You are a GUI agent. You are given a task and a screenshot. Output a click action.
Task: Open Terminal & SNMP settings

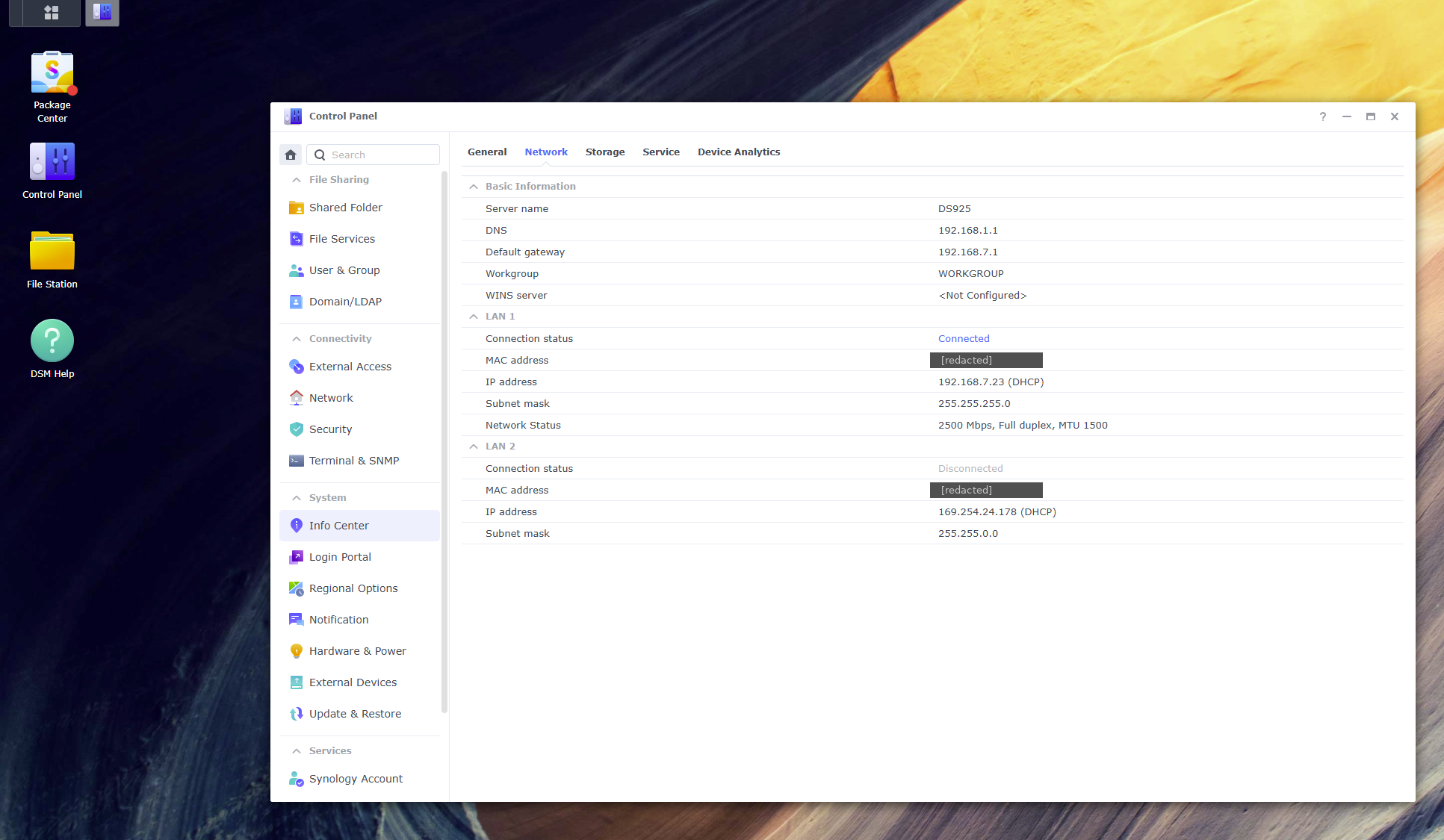(354, 460)
